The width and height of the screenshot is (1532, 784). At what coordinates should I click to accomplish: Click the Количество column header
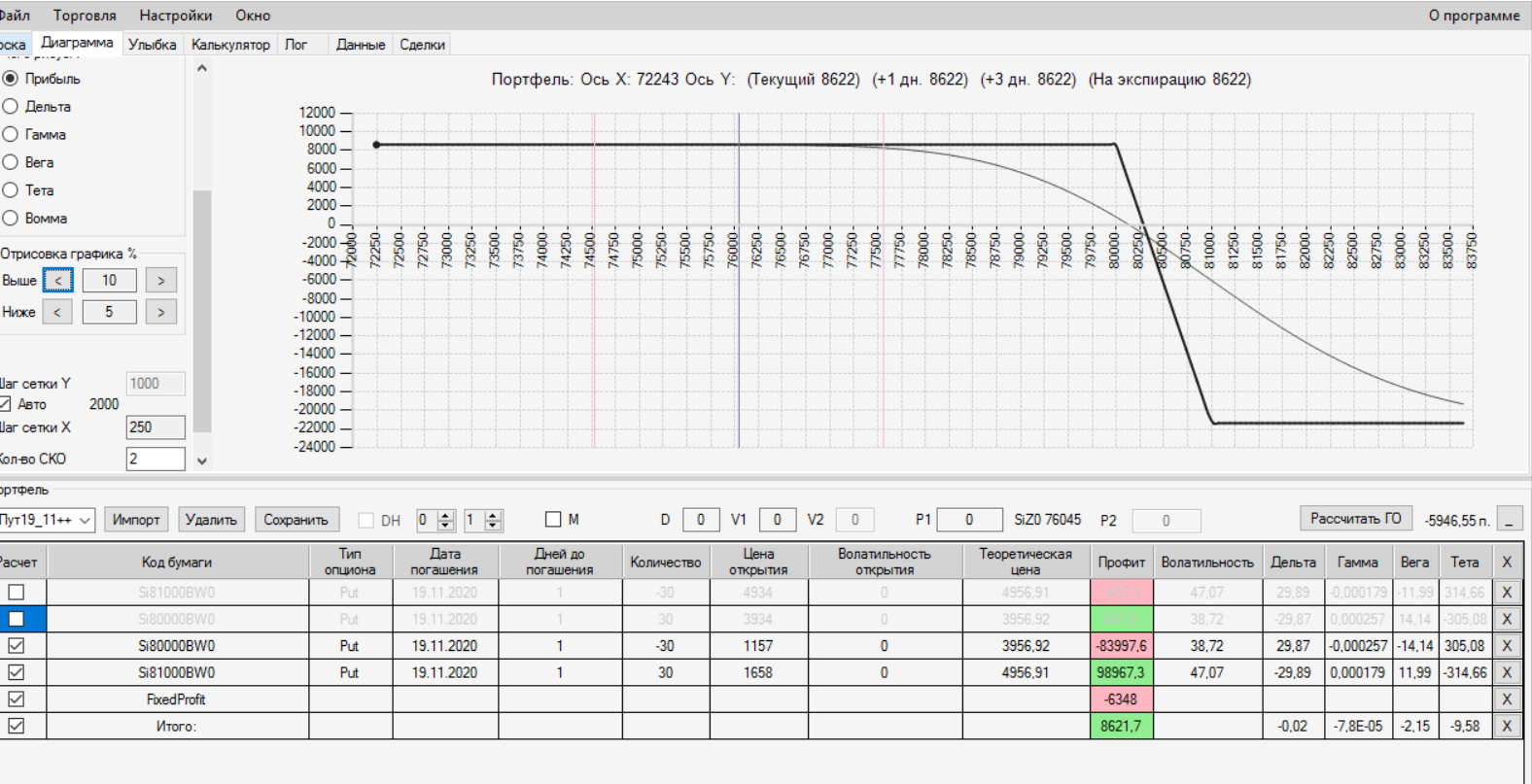coord(665,562)
